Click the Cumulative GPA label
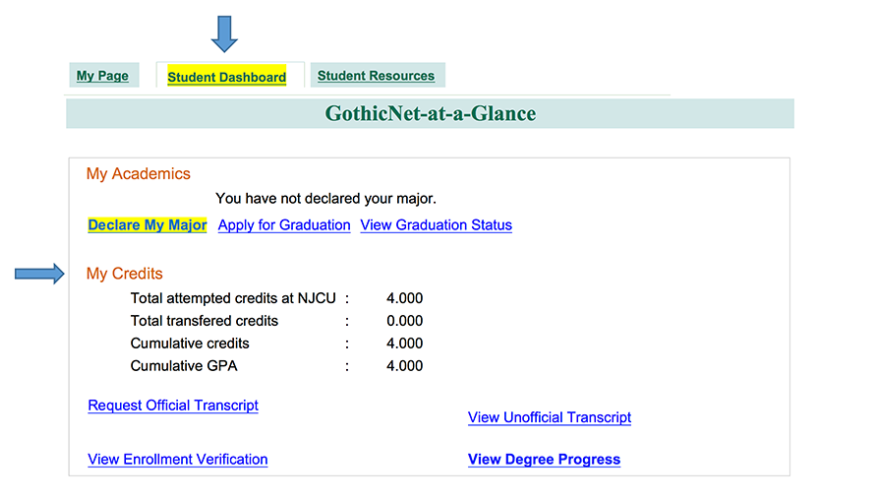The height and width of the screenshot is (500, 880). click(x=184, y=366)
